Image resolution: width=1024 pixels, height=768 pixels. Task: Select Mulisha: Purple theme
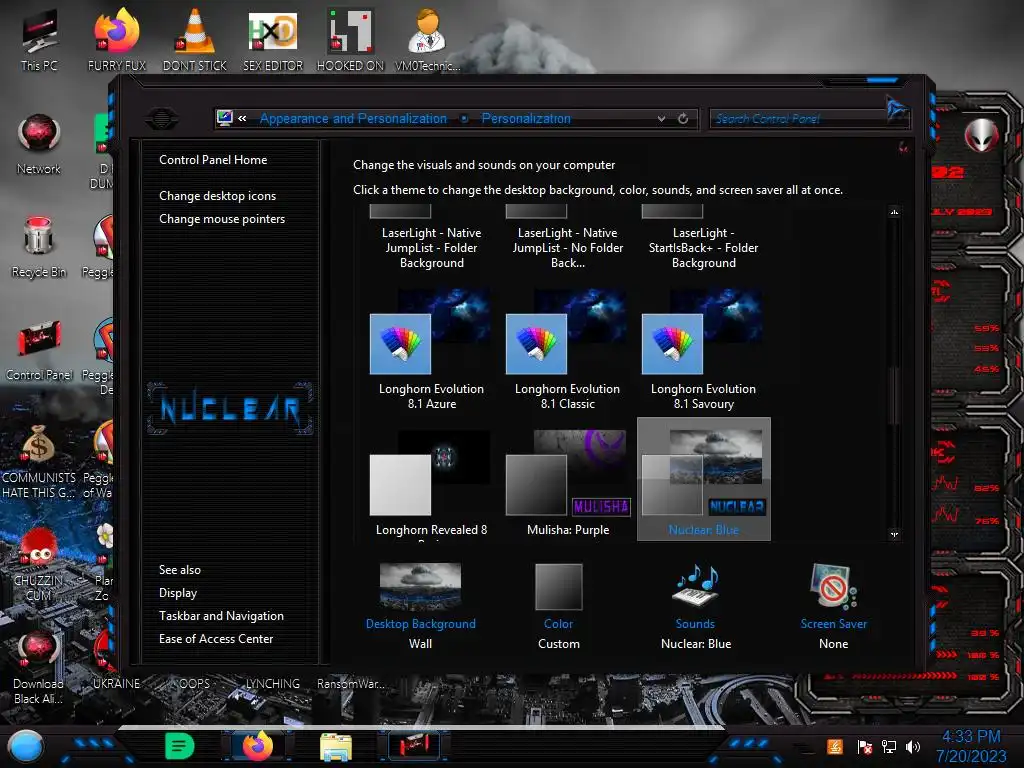(568, 484)
